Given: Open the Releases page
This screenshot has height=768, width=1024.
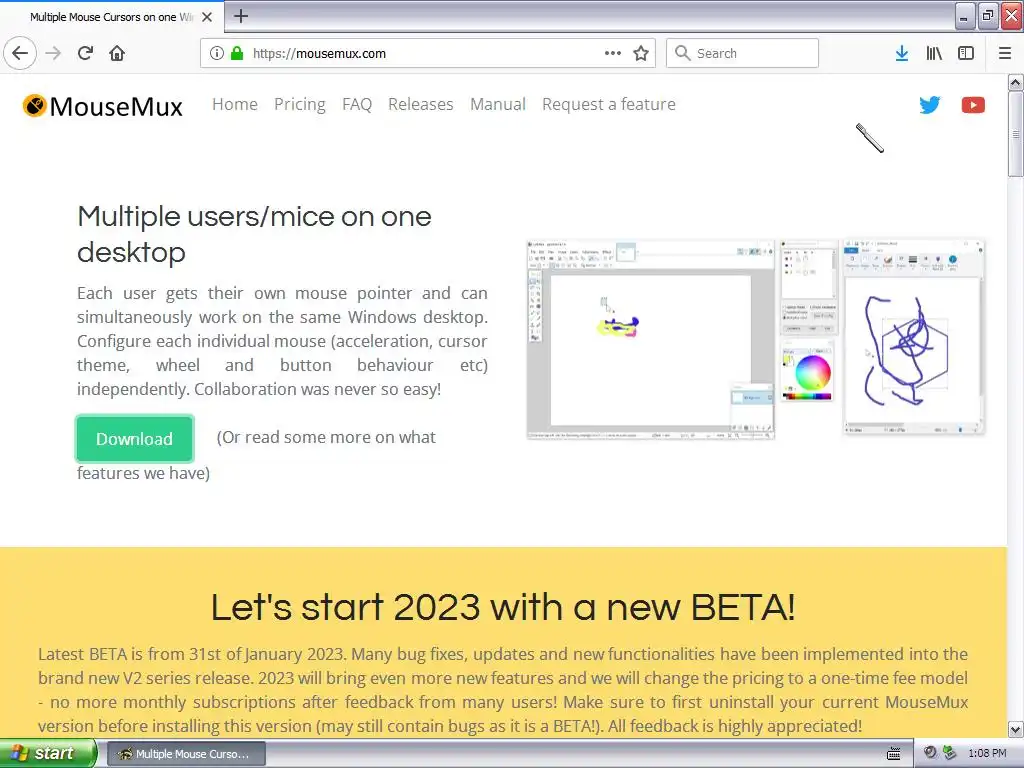Looking at the screenshot, I should [x=421, y=104].
